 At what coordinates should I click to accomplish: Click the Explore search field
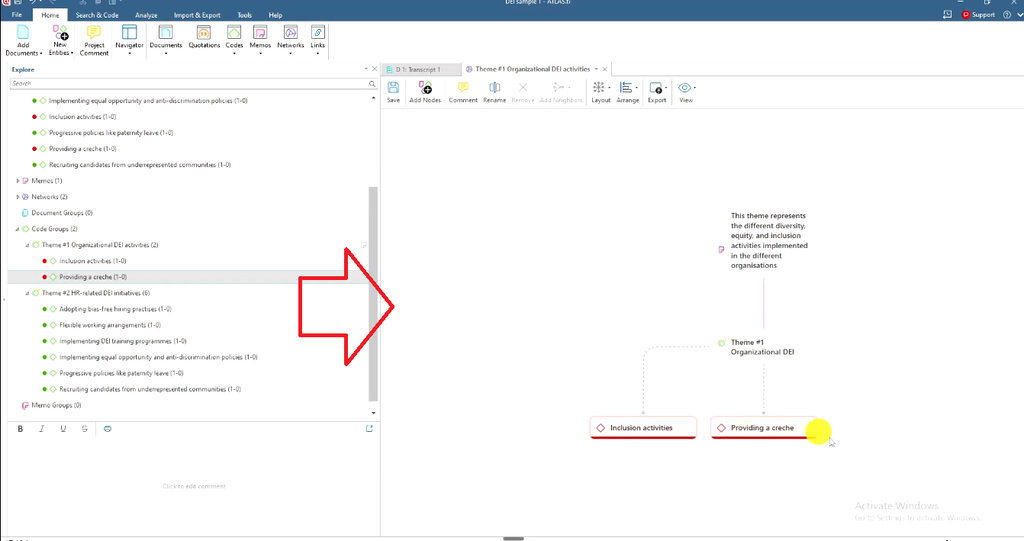click(188, 84)
